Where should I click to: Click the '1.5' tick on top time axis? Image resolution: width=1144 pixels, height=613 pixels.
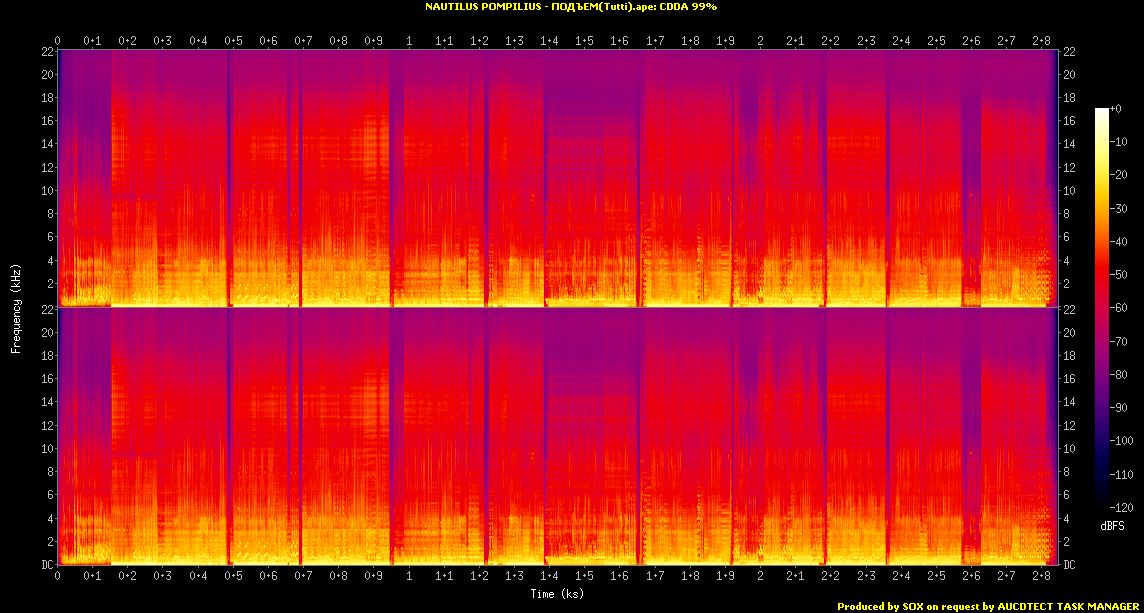(x=585, y=40)
